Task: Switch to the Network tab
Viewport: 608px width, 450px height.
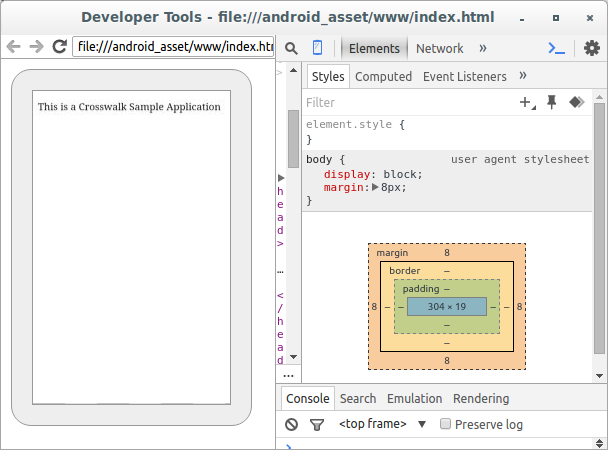Action: click(x=439, y=48)
